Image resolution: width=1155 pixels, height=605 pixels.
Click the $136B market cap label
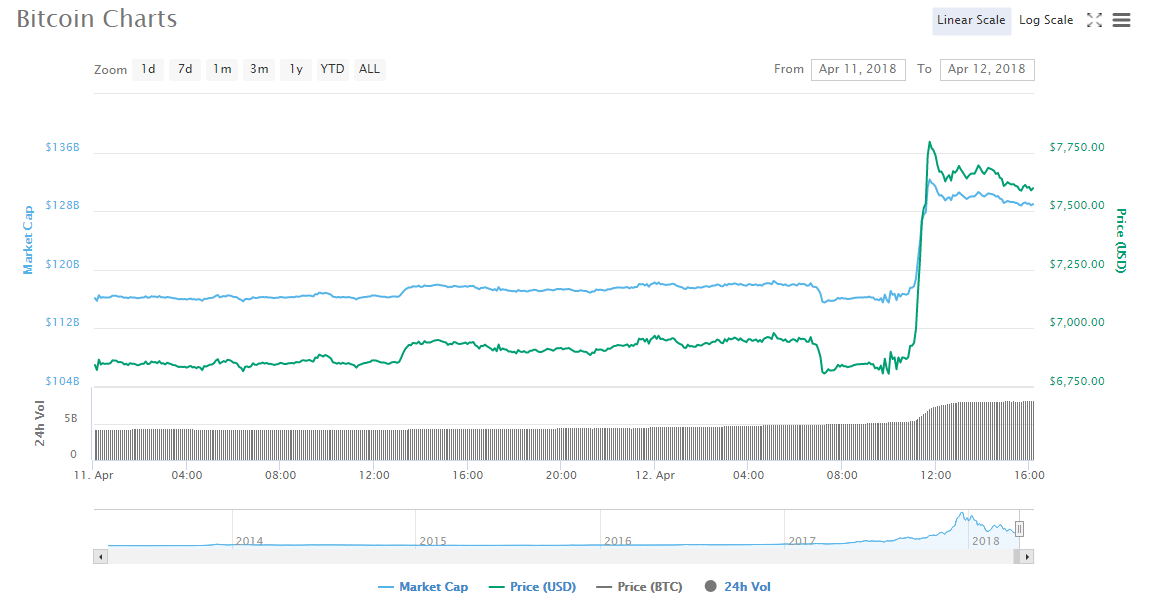[x=63, y=147]
